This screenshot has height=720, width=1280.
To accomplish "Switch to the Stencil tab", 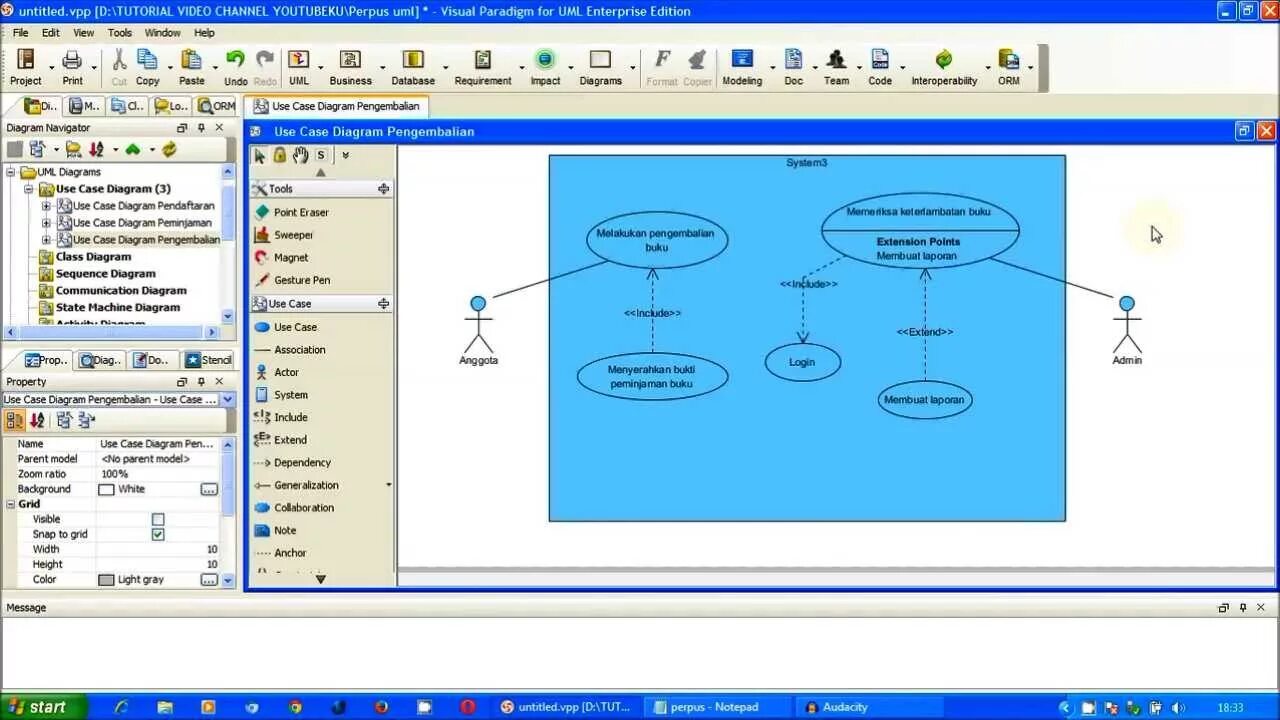I will (x=208, y=359).
